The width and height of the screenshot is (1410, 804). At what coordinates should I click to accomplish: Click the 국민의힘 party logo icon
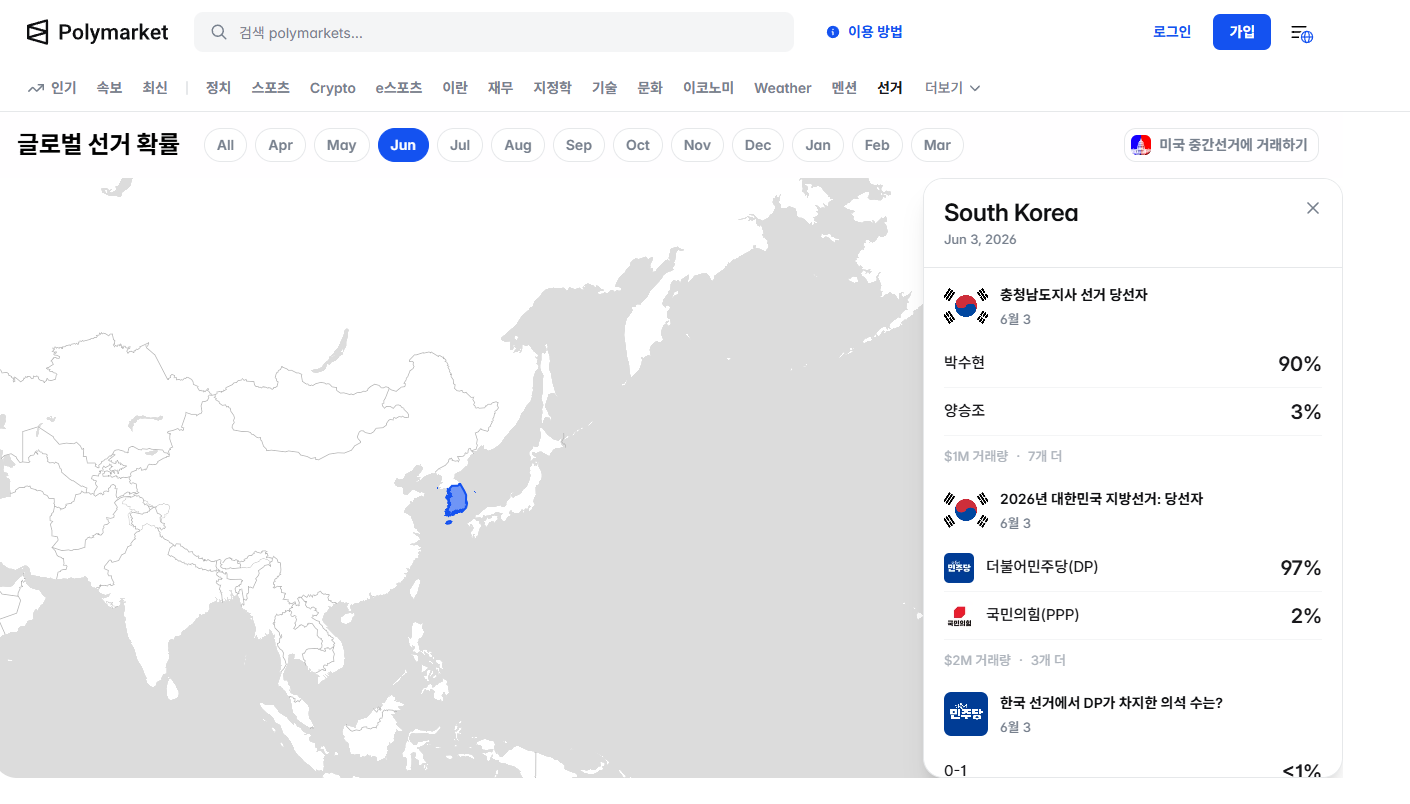point(959,616)
